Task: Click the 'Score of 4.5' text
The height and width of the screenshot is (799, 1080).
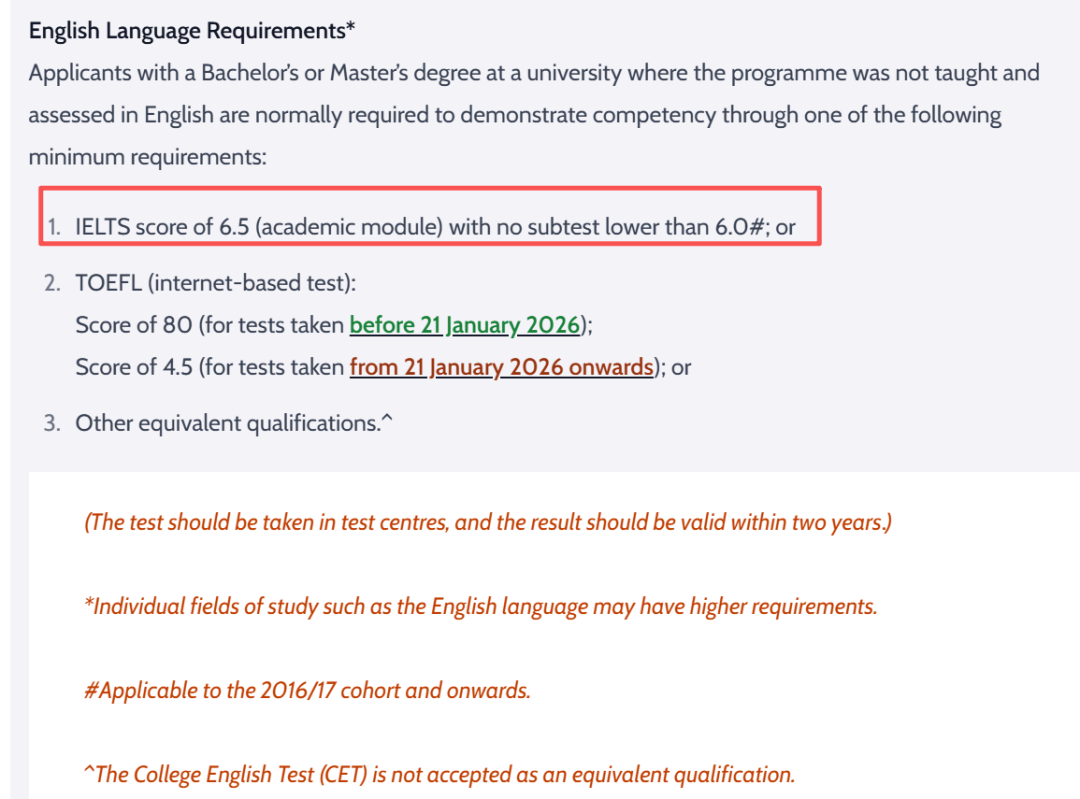Action: click(134, 366)
